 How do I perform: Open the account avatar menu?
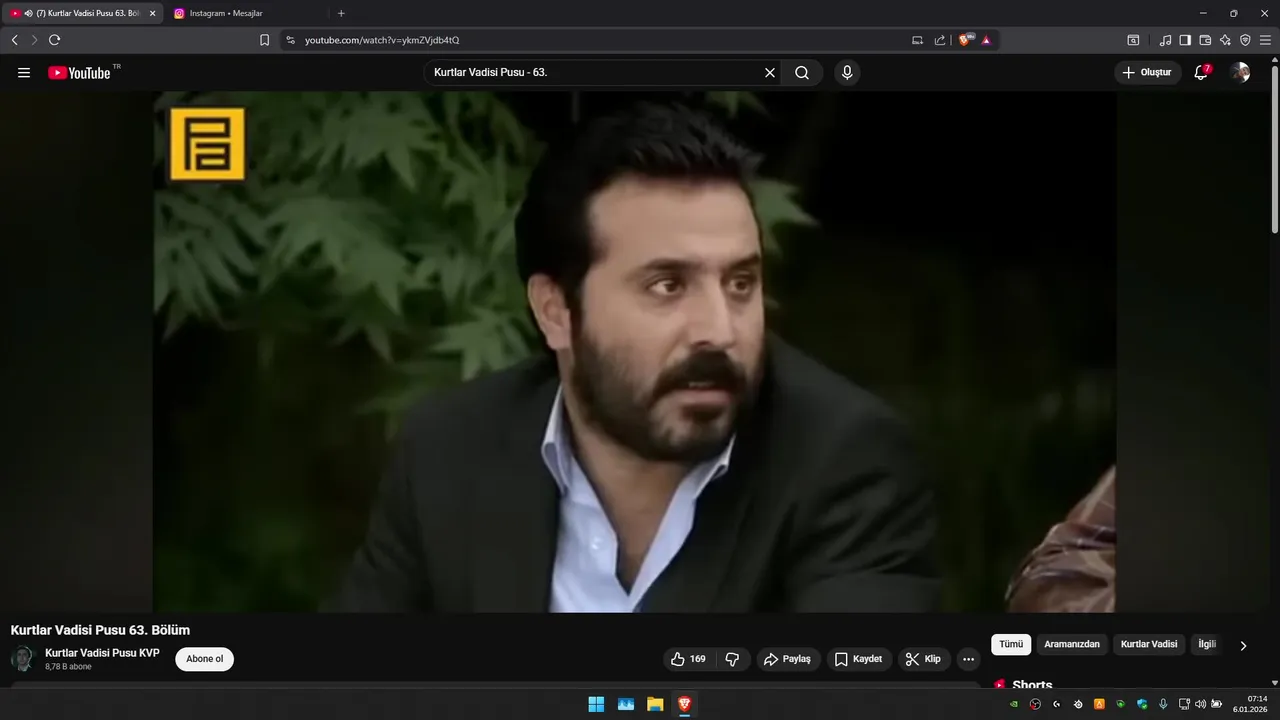[1240, 73]
